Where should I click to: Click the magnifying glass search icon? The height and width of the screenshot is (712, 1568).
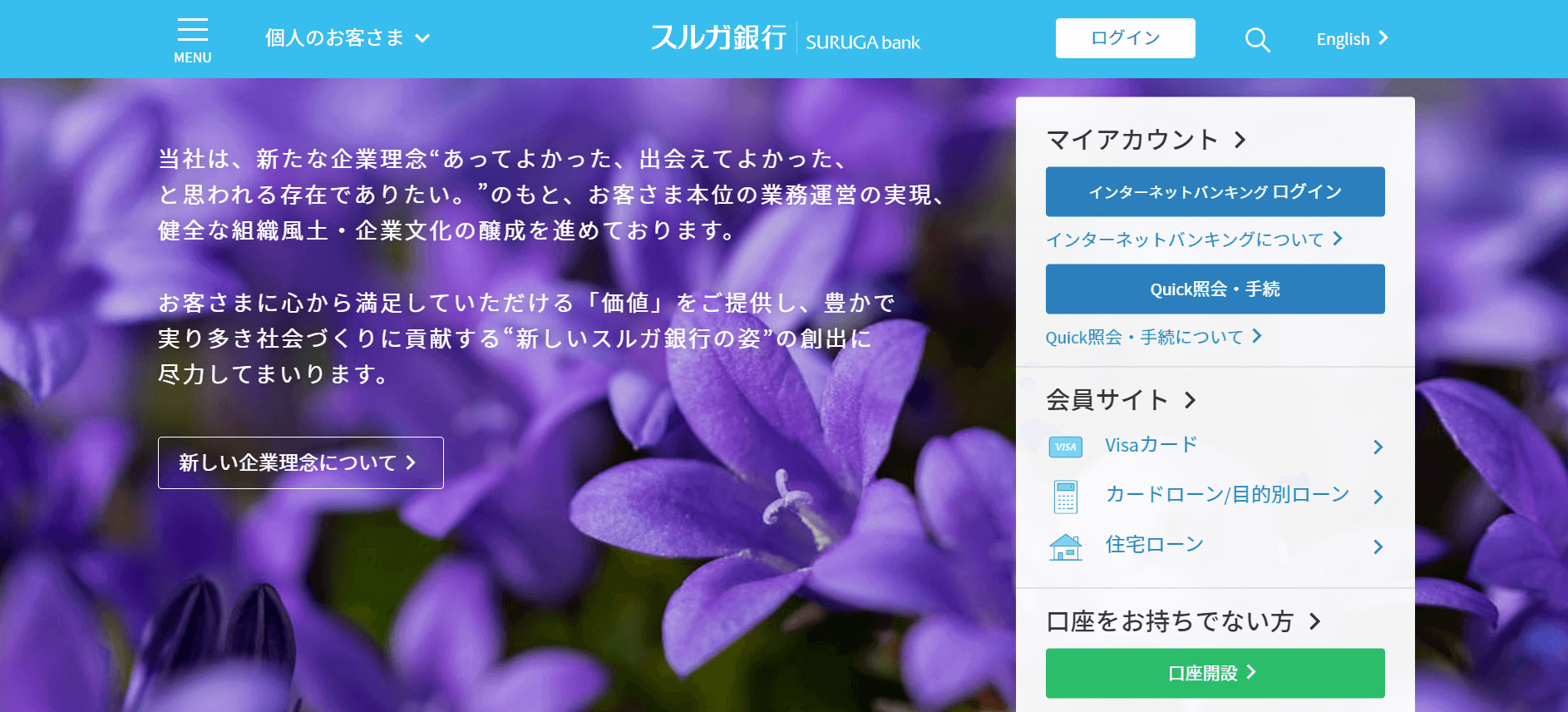pos(1257,39)
